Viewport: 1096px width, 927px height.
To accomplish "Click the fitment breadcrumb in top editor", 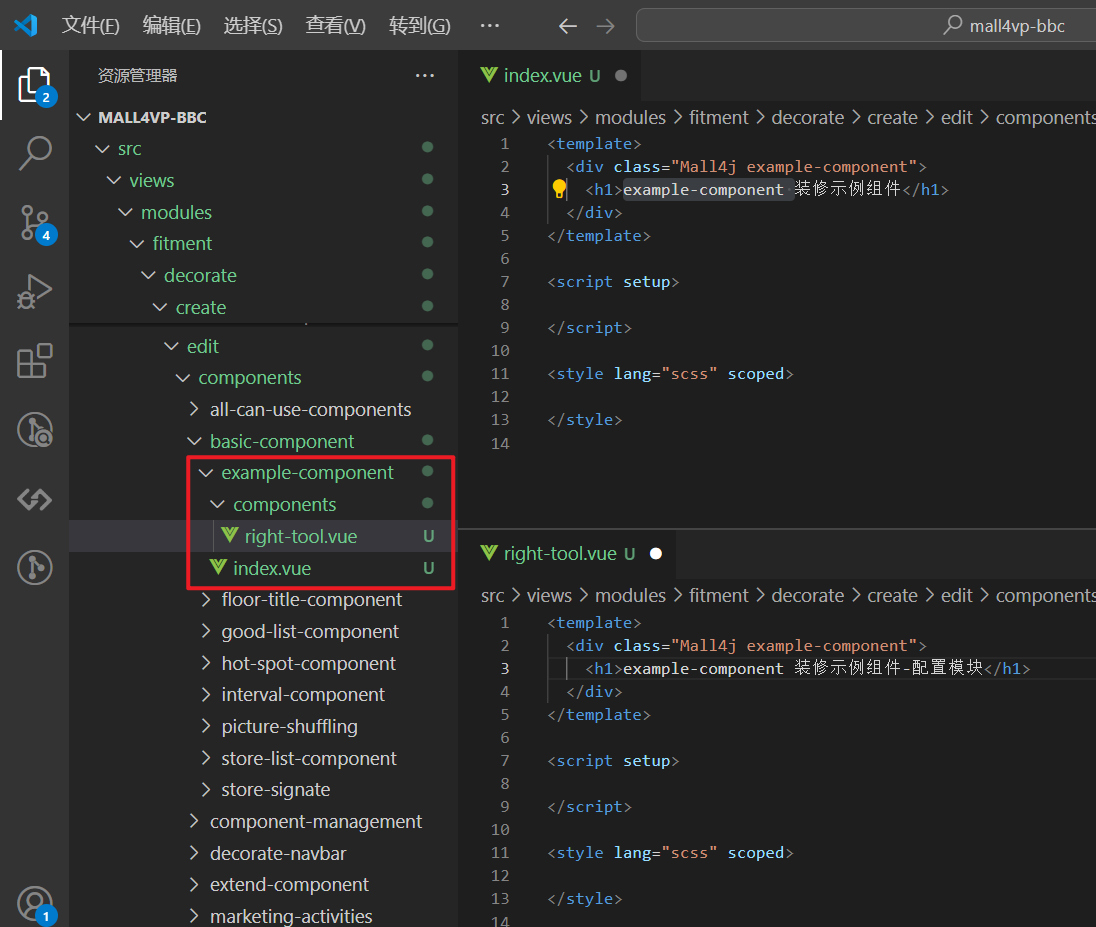I will (718, 118).
